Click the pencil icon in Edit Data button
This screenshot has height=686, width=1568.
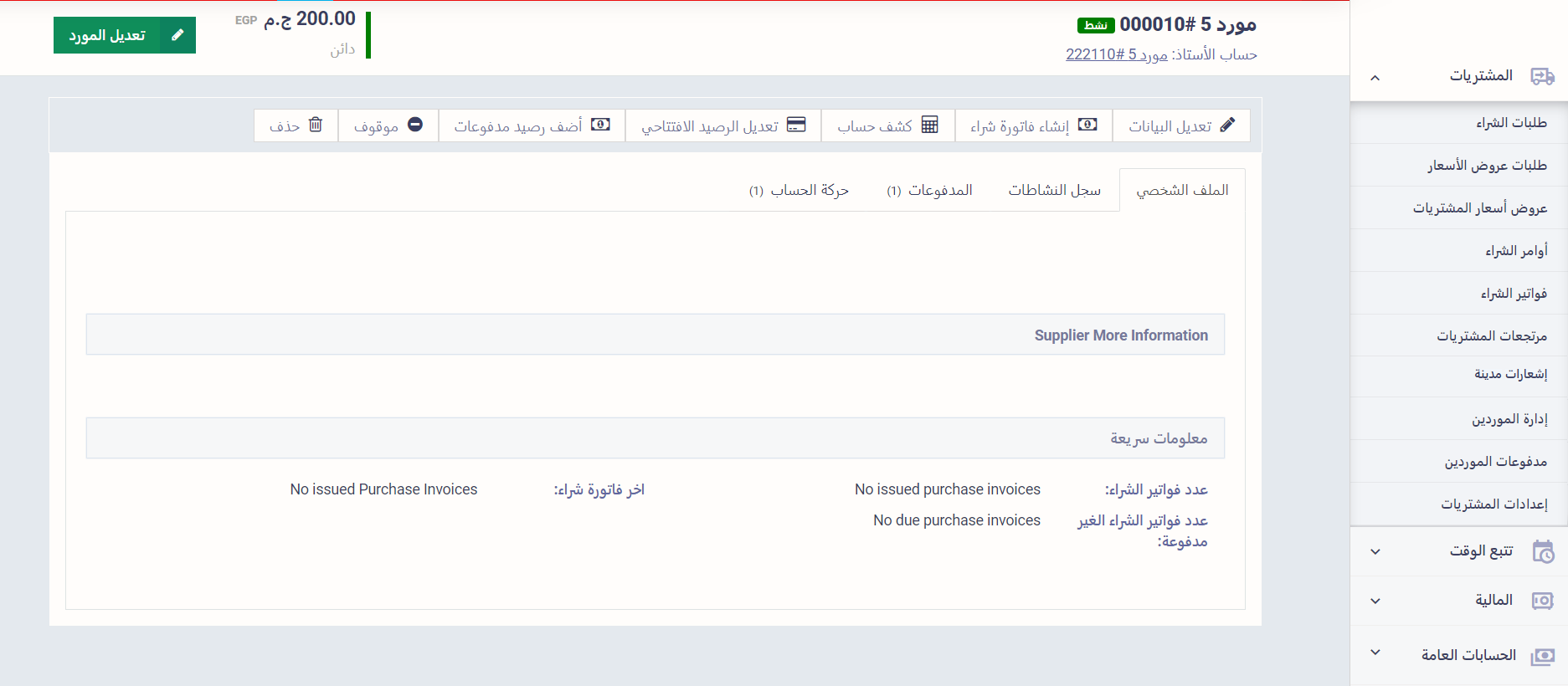click(1227, 125)
